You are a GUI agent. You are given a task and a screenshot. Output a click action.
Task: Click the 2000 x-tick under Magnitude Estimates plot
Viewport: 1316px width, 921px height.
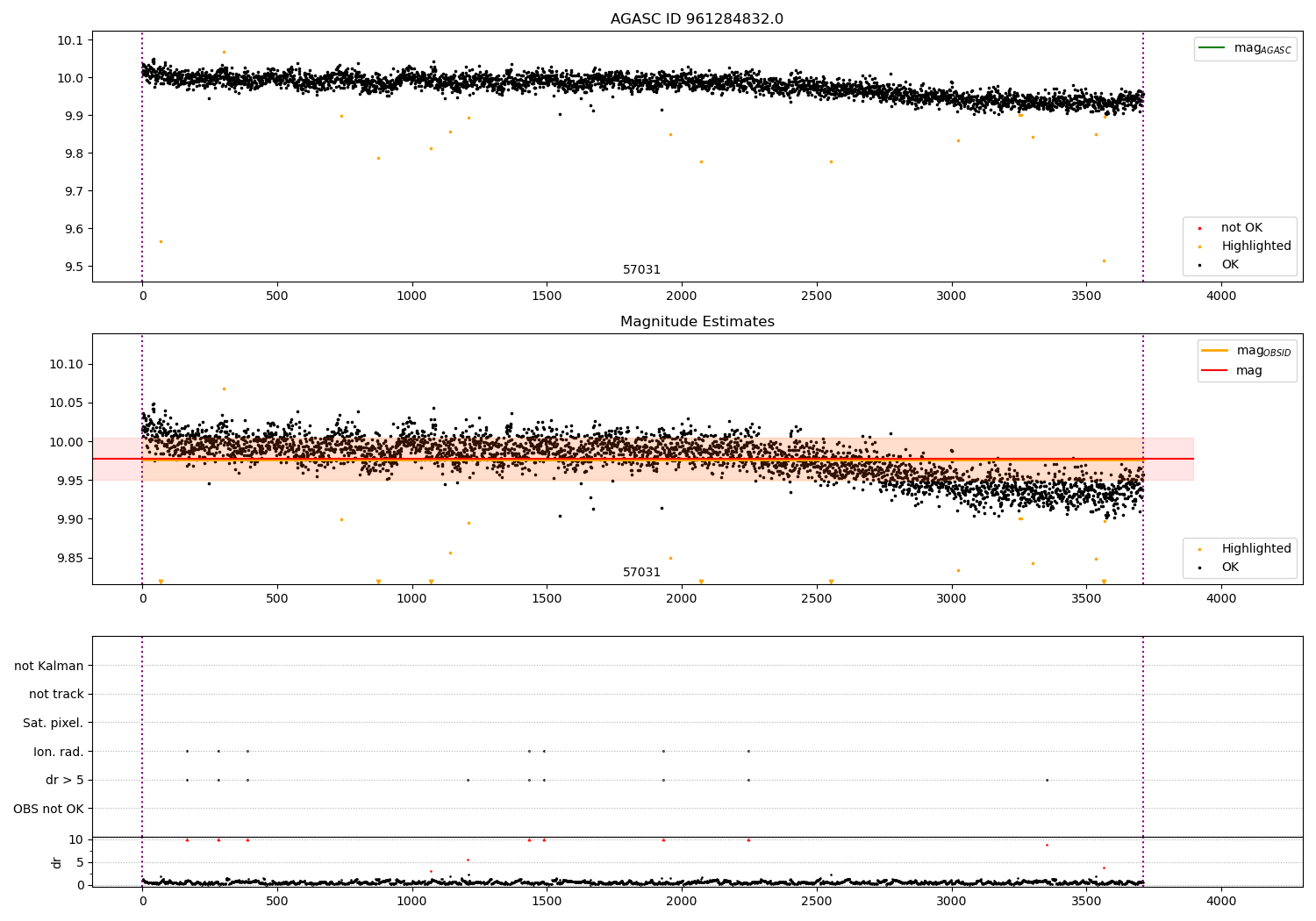[x=682, y=599]
